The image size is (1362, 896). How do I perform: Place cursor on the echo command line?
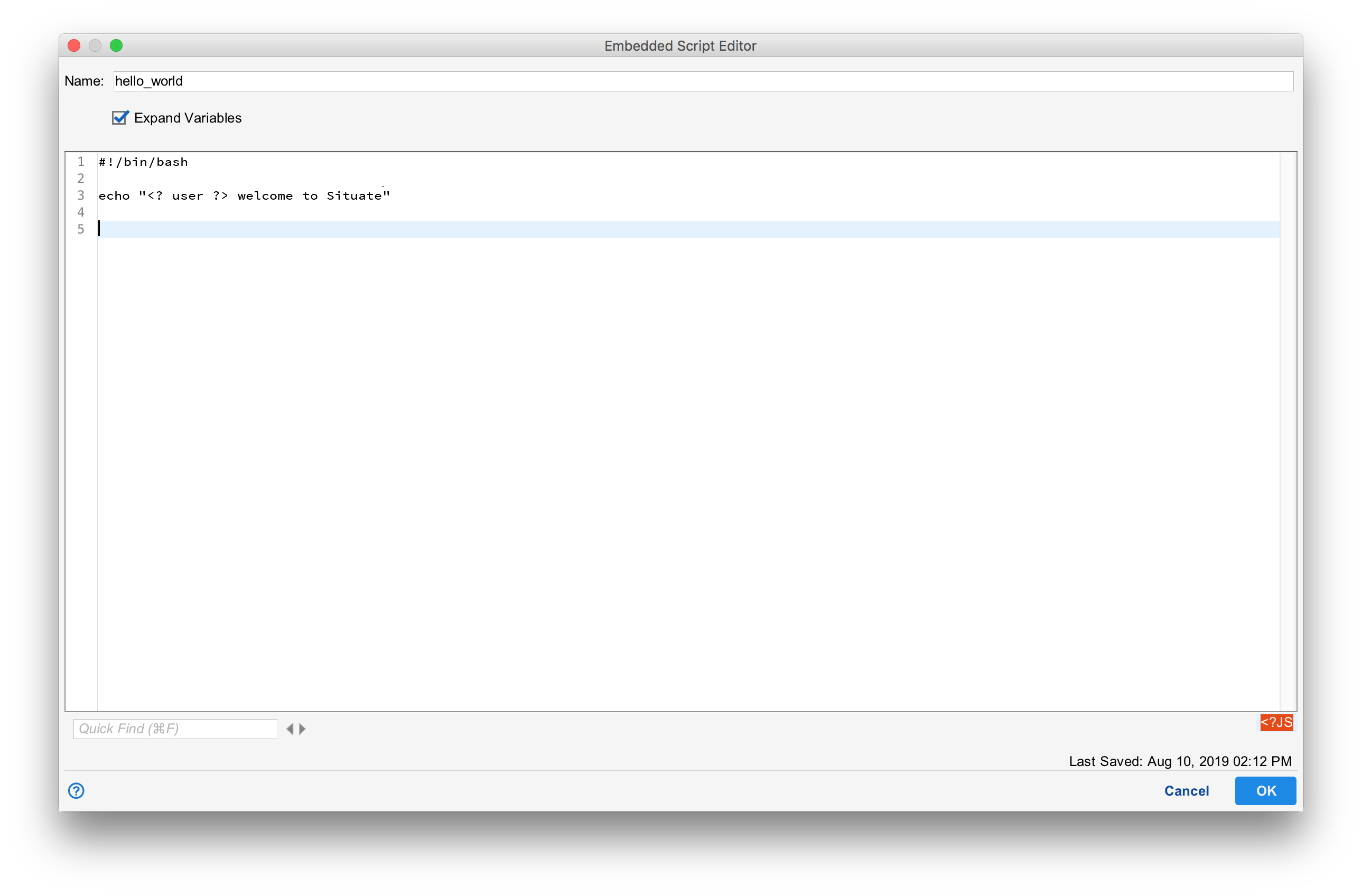246,195
